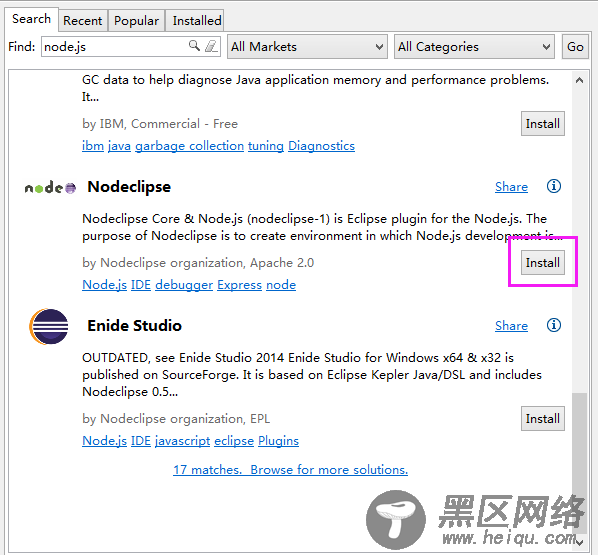Screen dimensions: 598x555
Task: Click the Enide Studio title text
Action: click(x=135, y=326)
